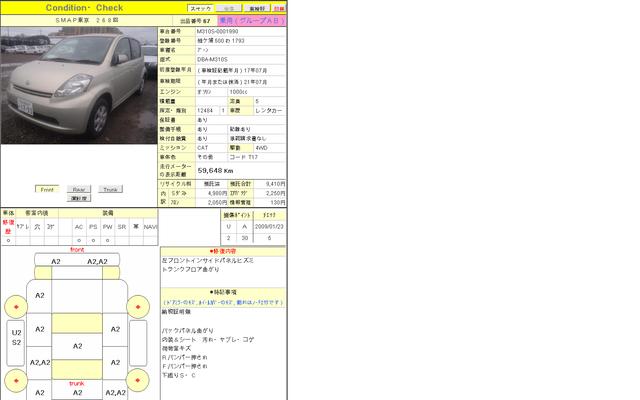Select chassis number M310S-0001990
This screenshot has width=640, height=400.
218,31
